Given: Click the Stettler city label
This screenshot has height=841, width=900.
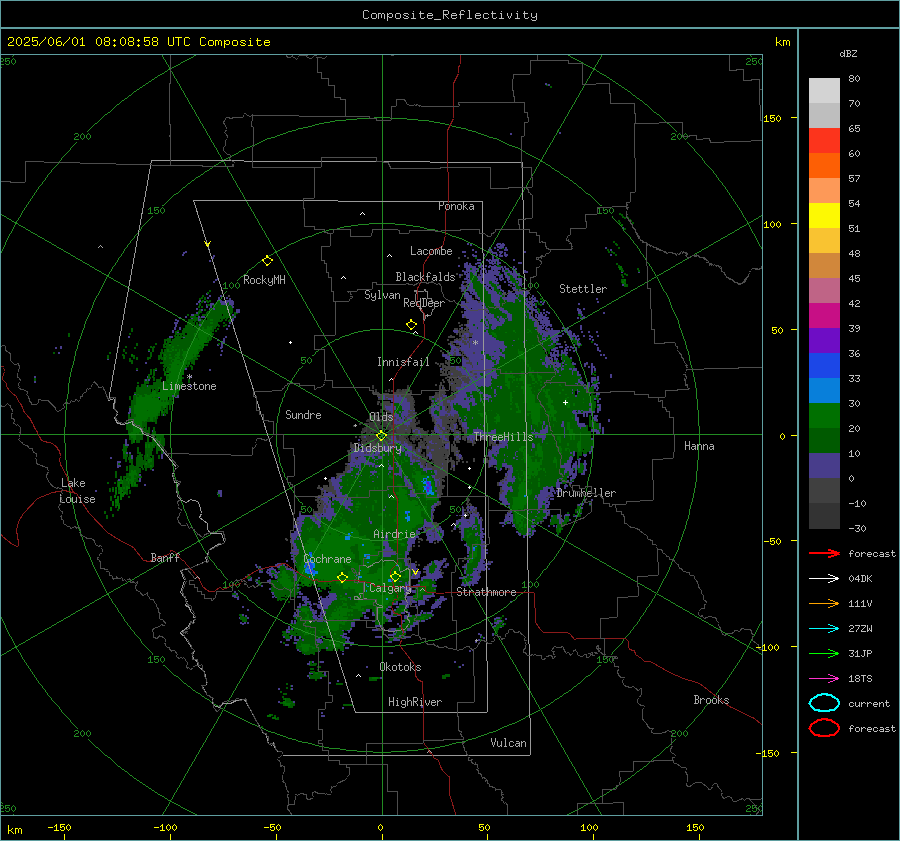Looking at the screenshot, I should pos(583,289).
